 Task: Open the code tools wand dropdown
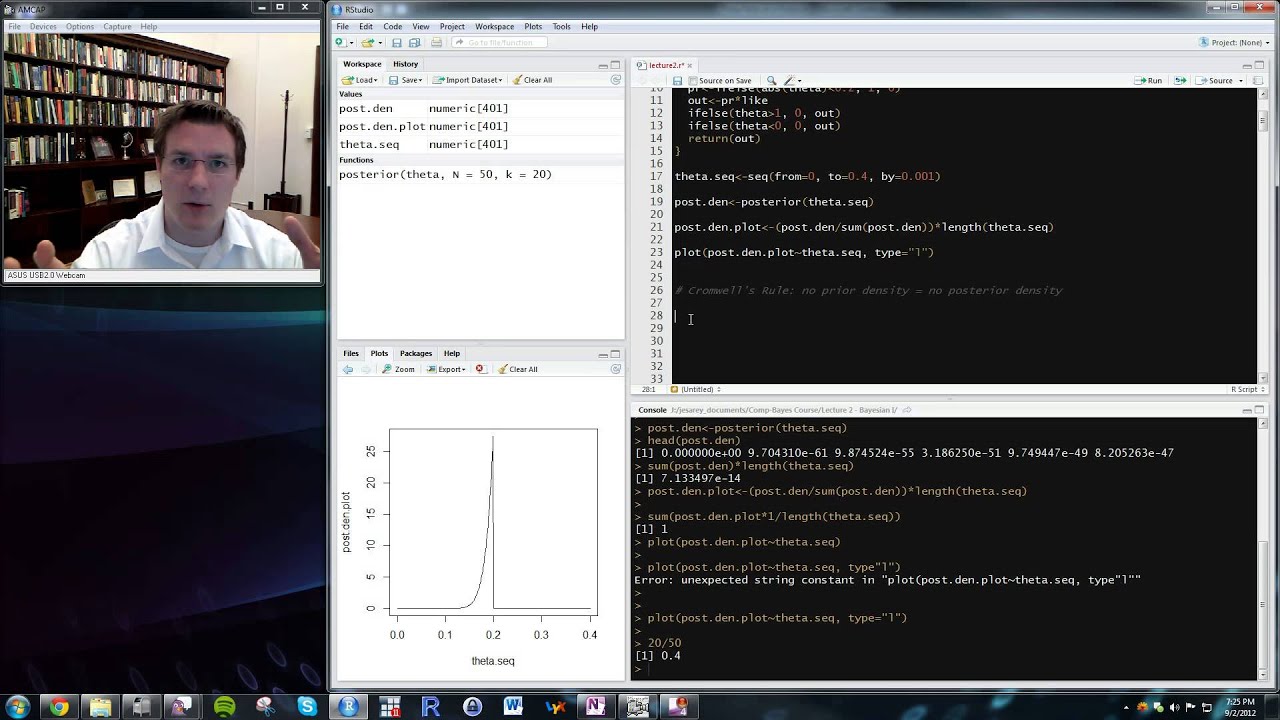[792, 80]
